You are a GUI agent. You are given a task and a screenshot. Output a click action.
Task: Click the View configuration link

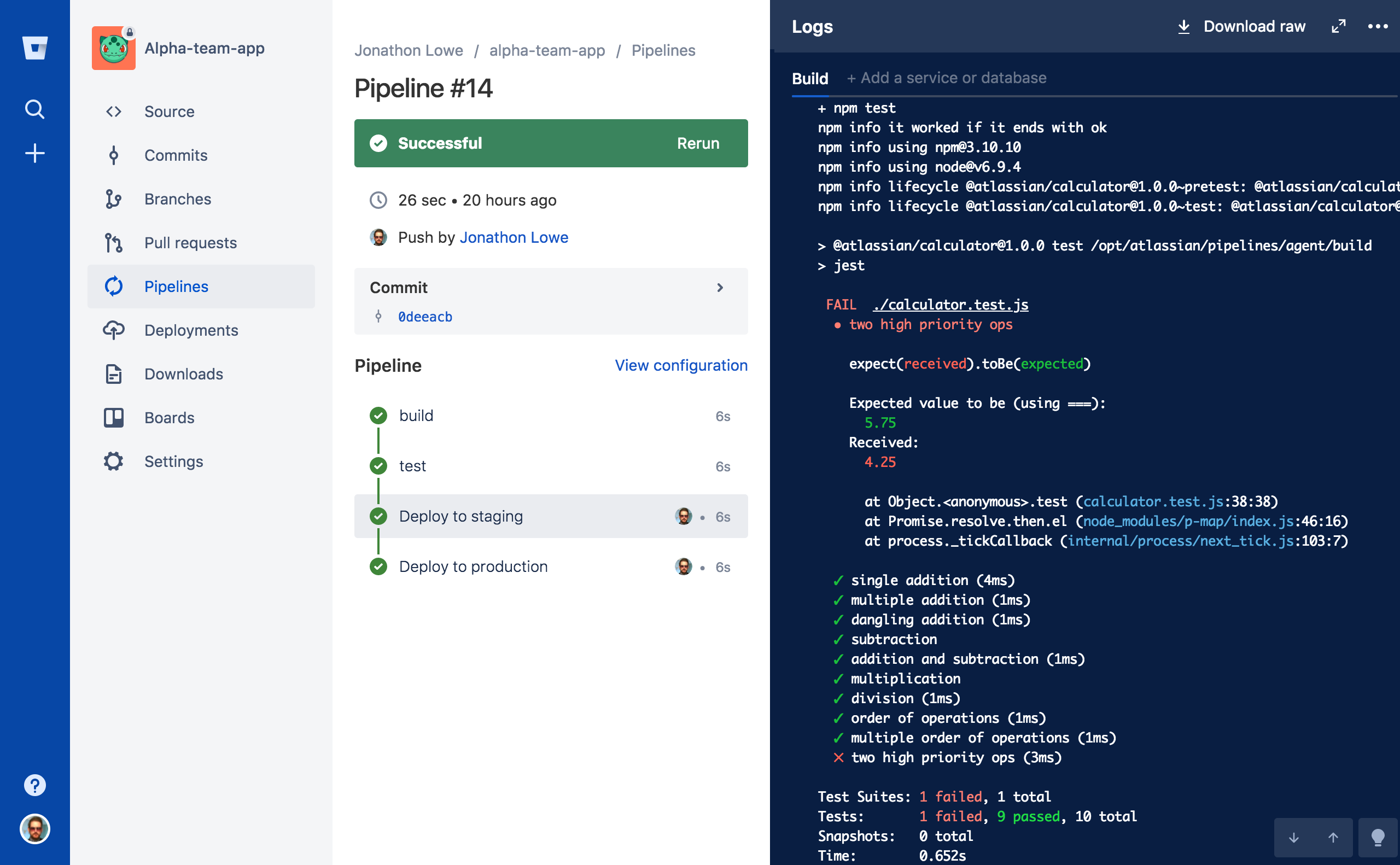(x=681, y=364)
